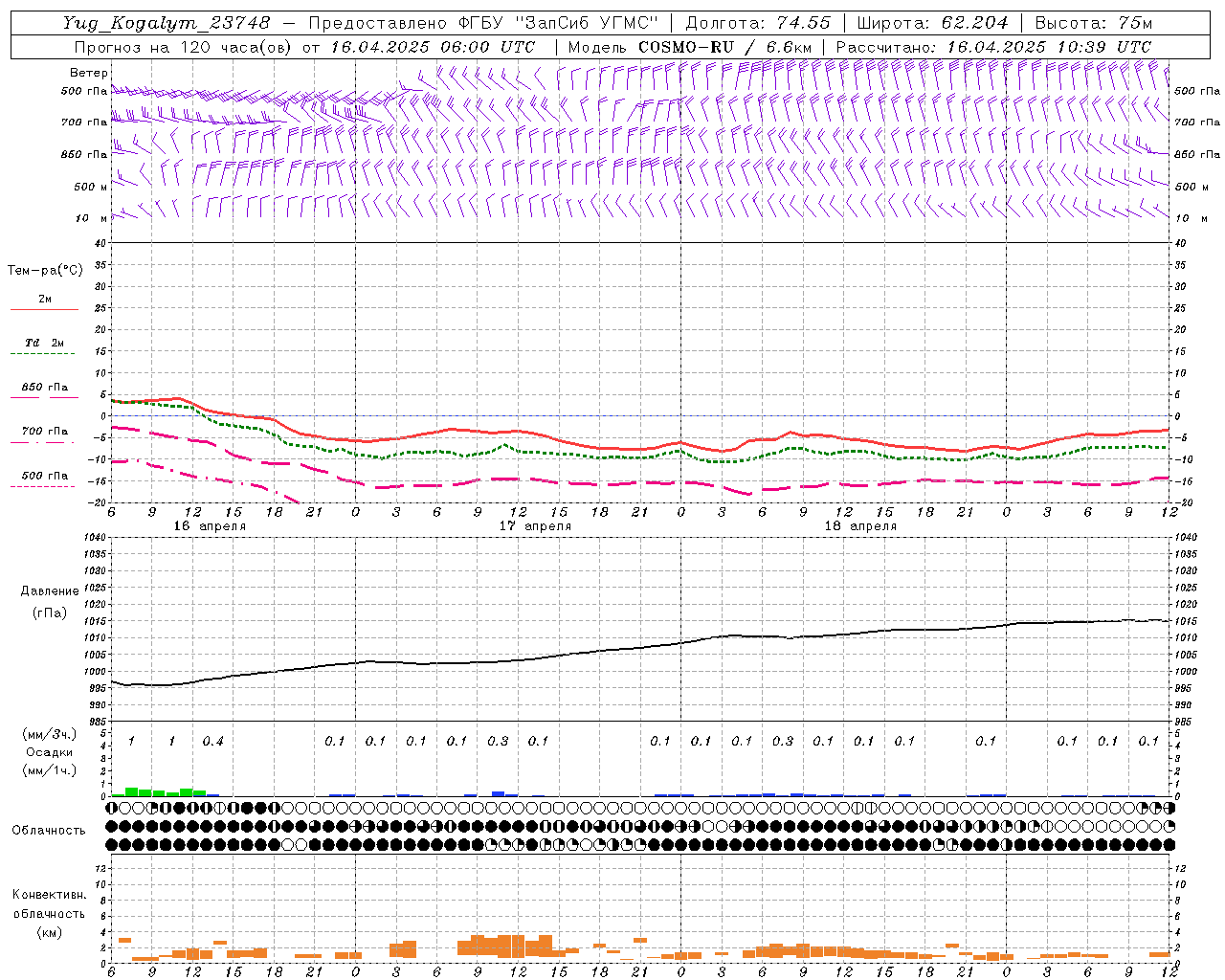Click the (мм/1ч.) precipitation unit label
Viewport: 1225px width, 980px height.
pyautogui.click(x=49, y=770)
